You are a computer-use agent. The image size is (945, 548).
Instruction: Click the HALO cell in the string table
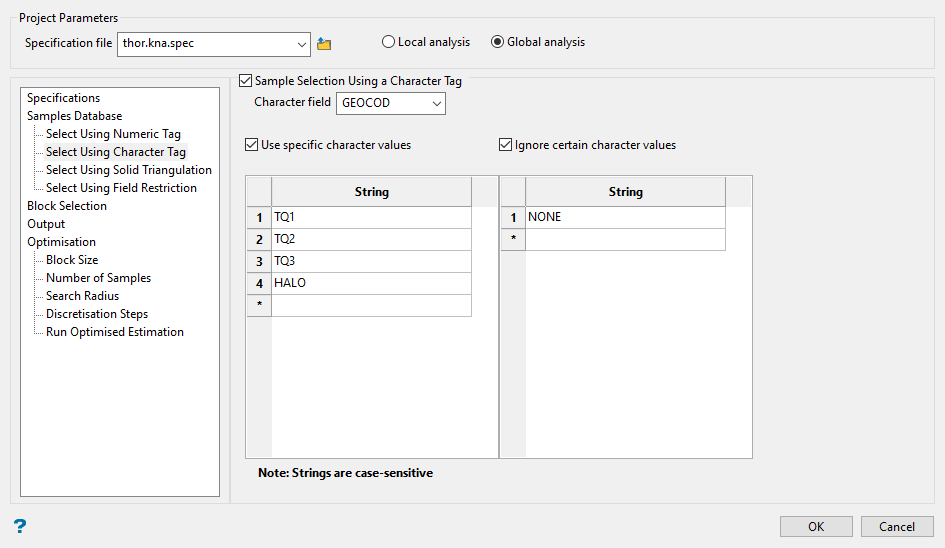pyautogui.click(x=370, y=283)
